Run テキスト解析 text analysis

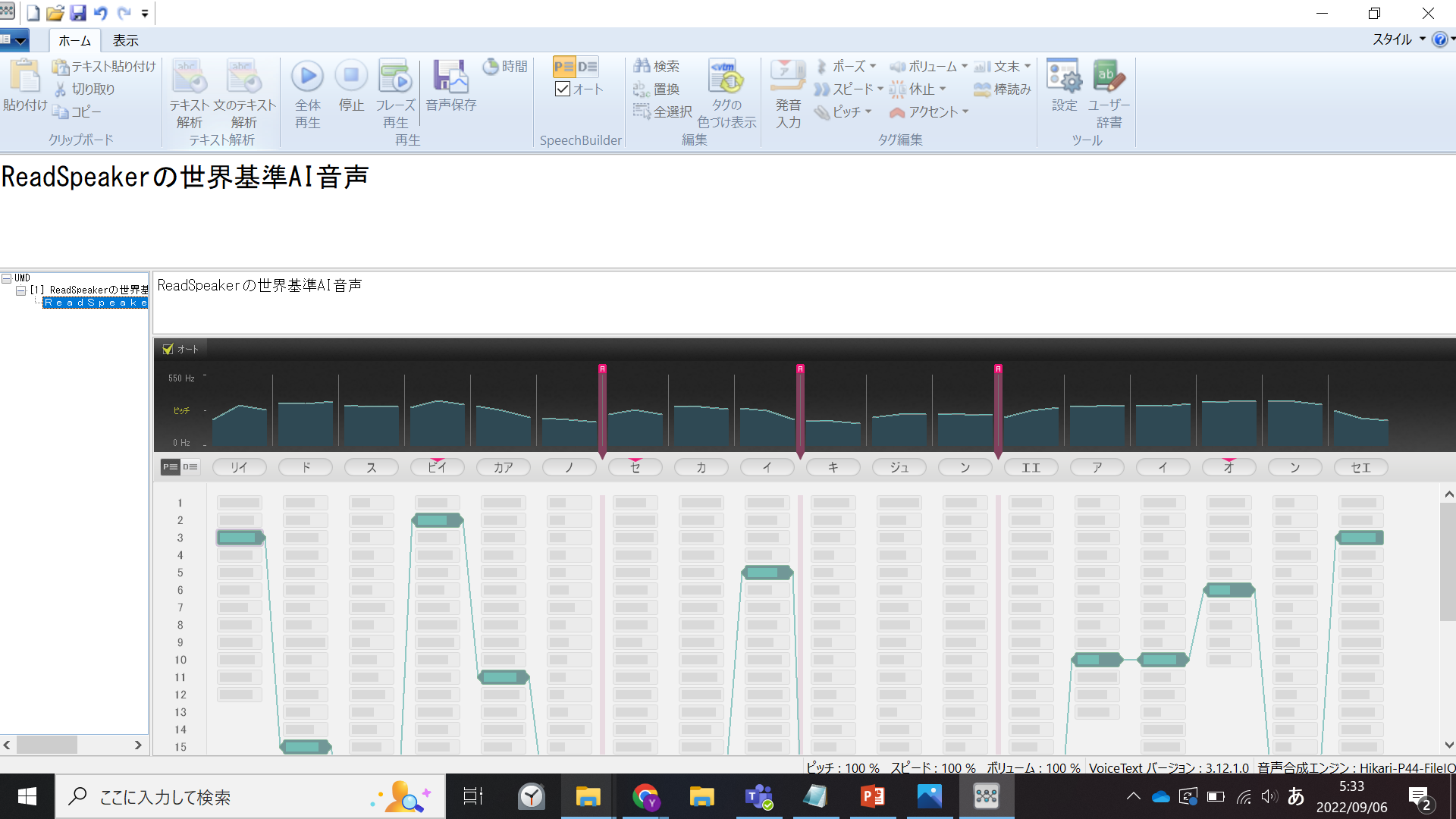click(189, 77)
